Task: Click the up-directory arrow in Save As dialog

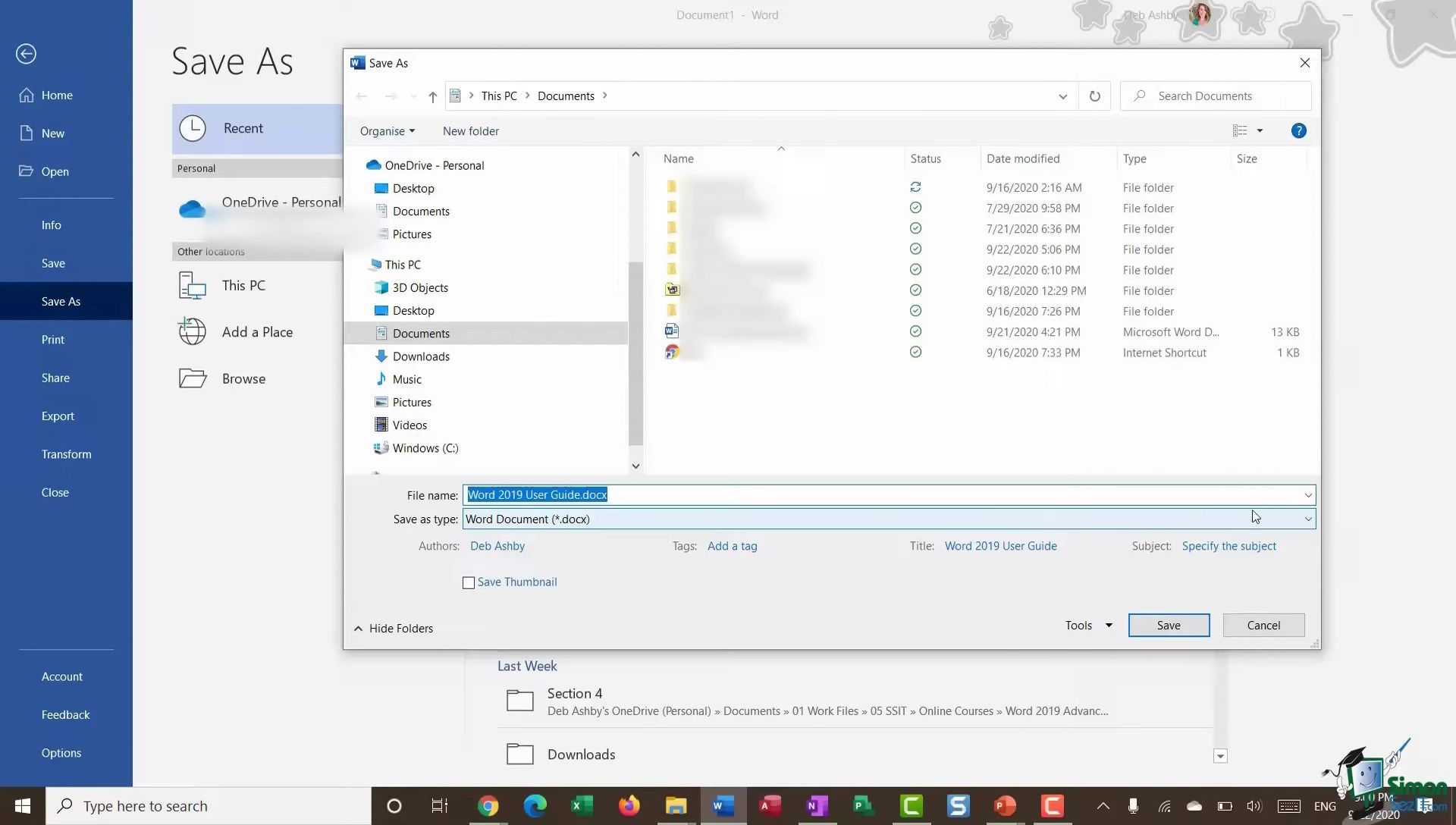Action: [432, 96]
